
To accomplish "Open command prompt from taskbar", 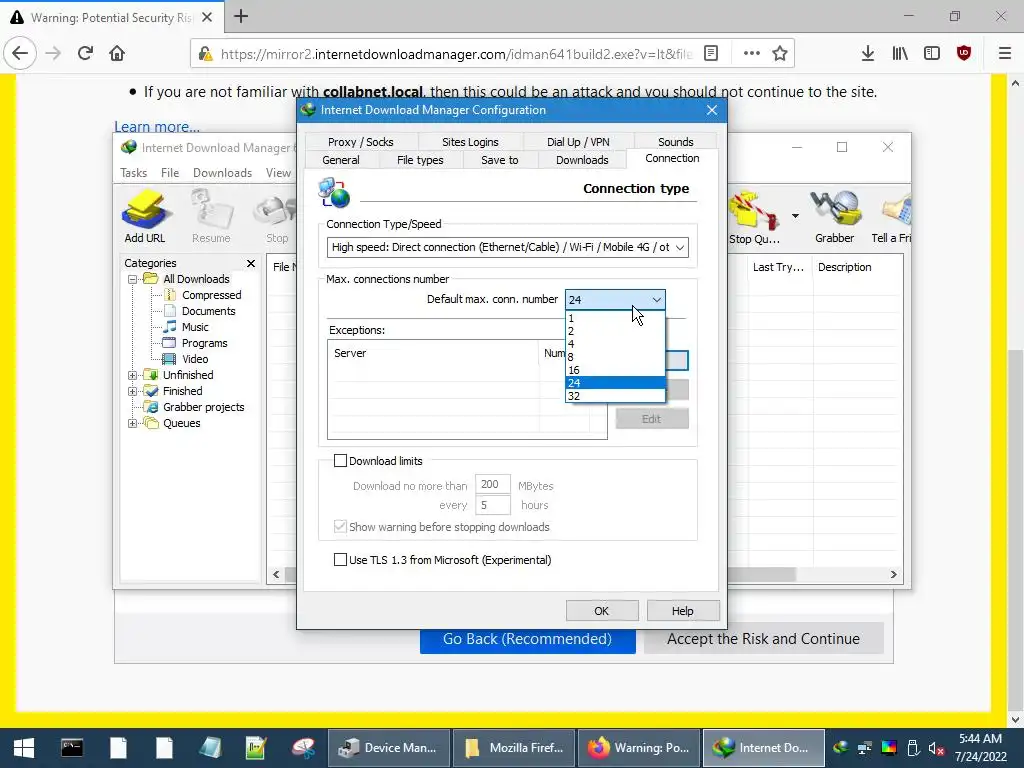I will tap(72, 748).
